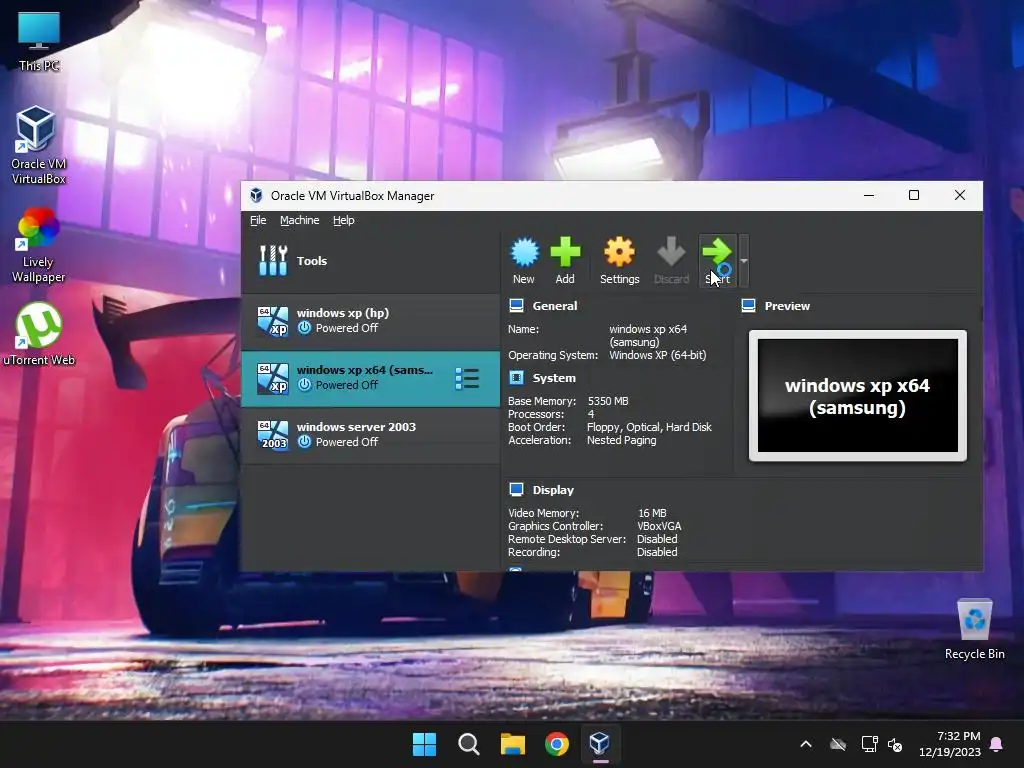Image resolution: width=1024 pixels, height=768 pixels.
Task: Click the windows server 2003 OS icon
Action: click(272, 435)
